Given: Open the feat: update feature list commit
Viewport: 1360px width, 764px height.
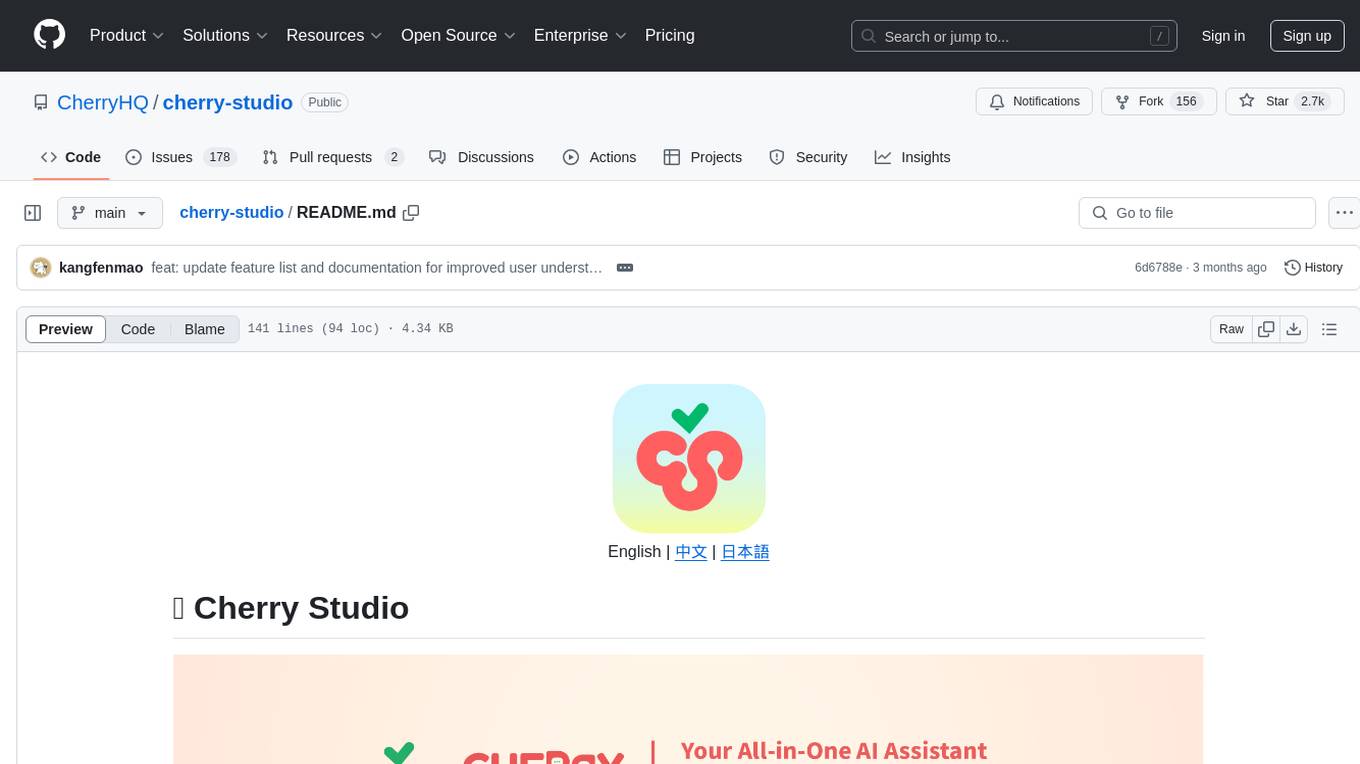Looking at the screenshot, I should pyautogui.click(x=377, y=267).
